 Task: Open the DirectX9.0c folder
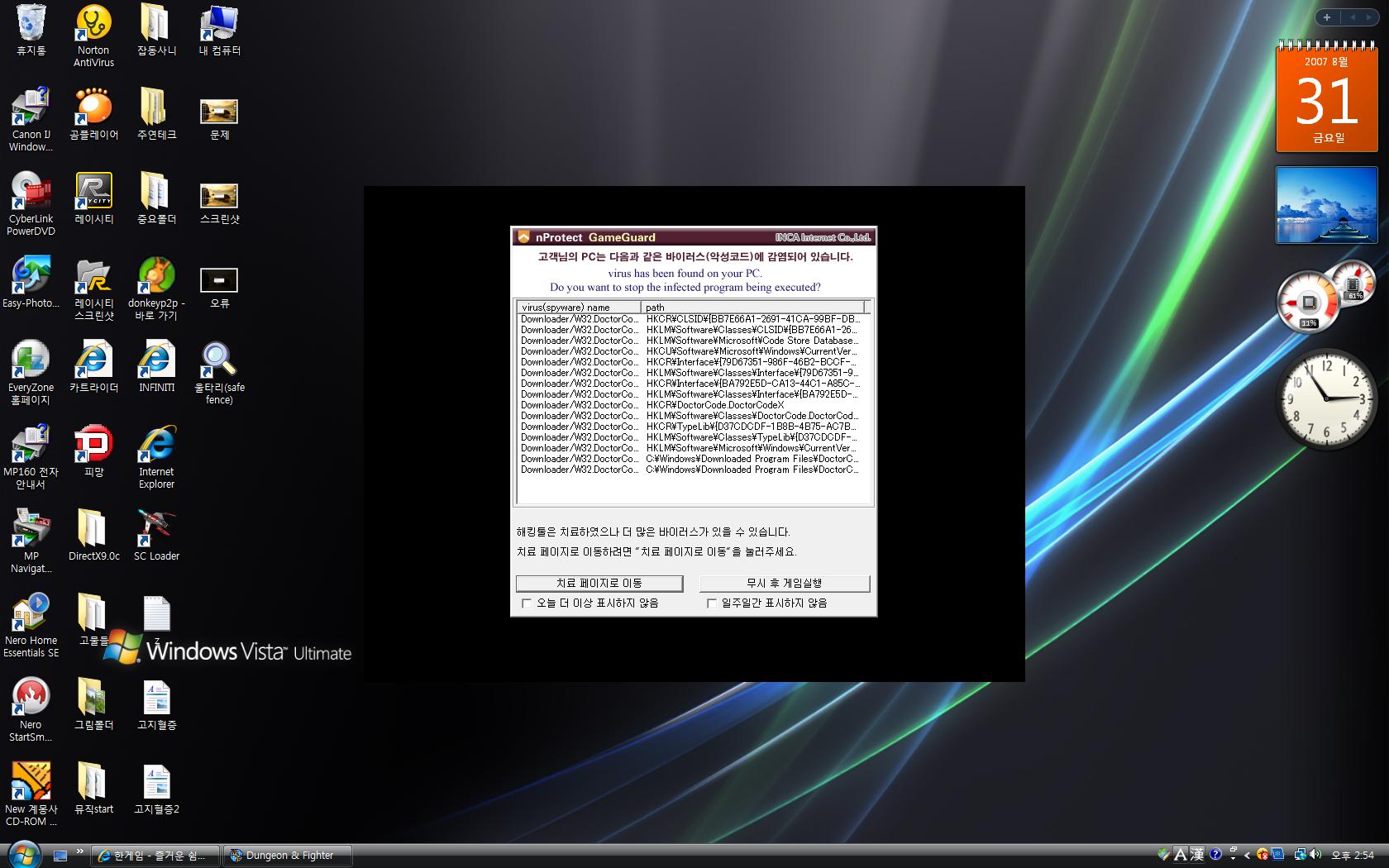(x=93, y=536)
